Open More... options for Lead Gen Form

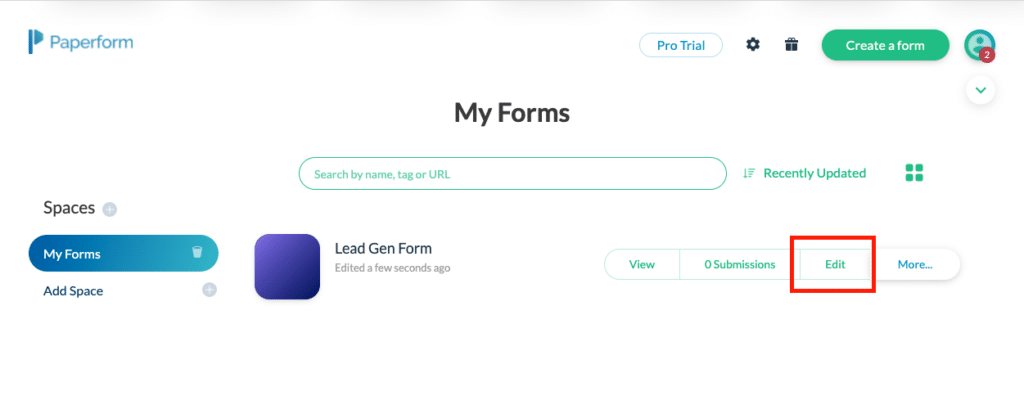tap(915, 264)
